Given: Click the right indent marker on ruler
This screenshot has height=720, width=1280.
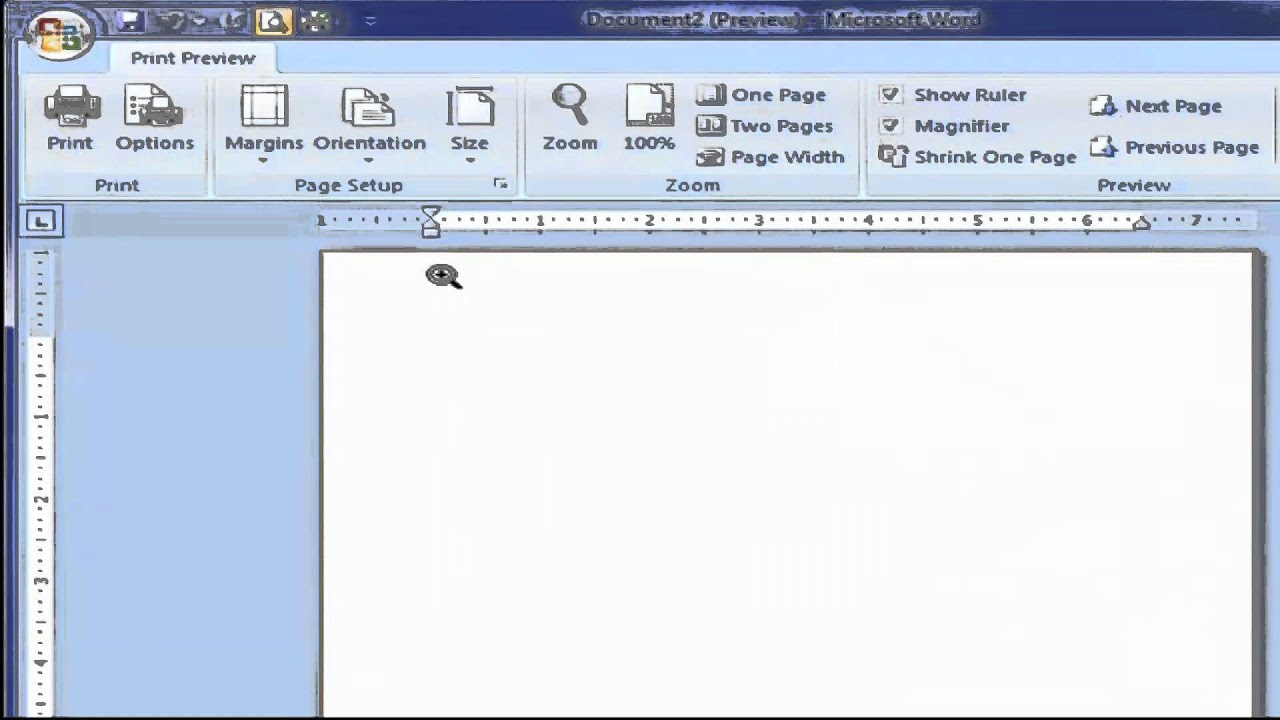Looking at the screenshot, I should point(1141,224).
